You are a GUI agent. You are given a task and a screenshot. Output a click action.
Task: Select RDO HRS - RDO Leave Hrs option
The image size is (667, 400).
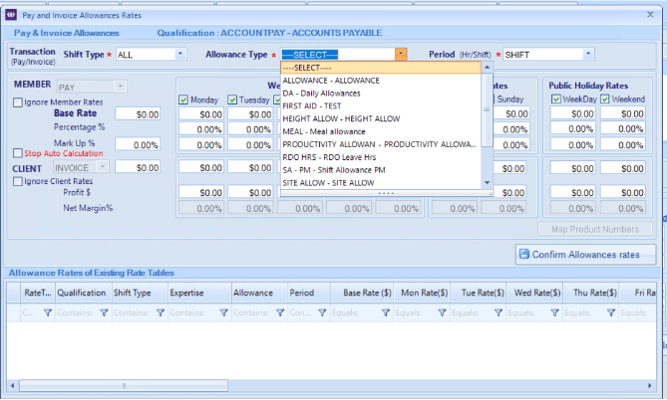pyautogui.click(x=381, y=157)
